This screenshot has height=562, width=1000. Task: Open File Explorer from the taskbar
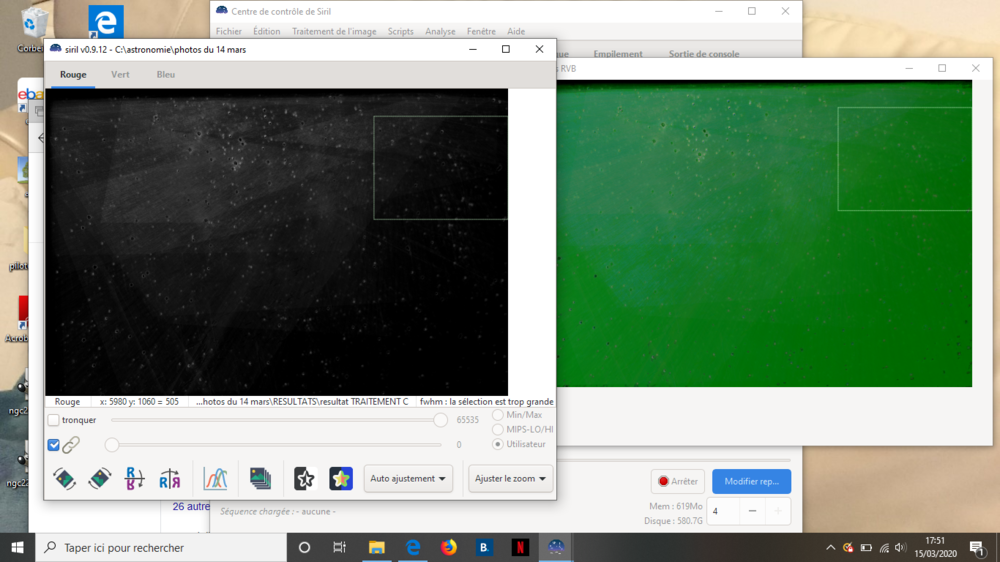[377, 547]
